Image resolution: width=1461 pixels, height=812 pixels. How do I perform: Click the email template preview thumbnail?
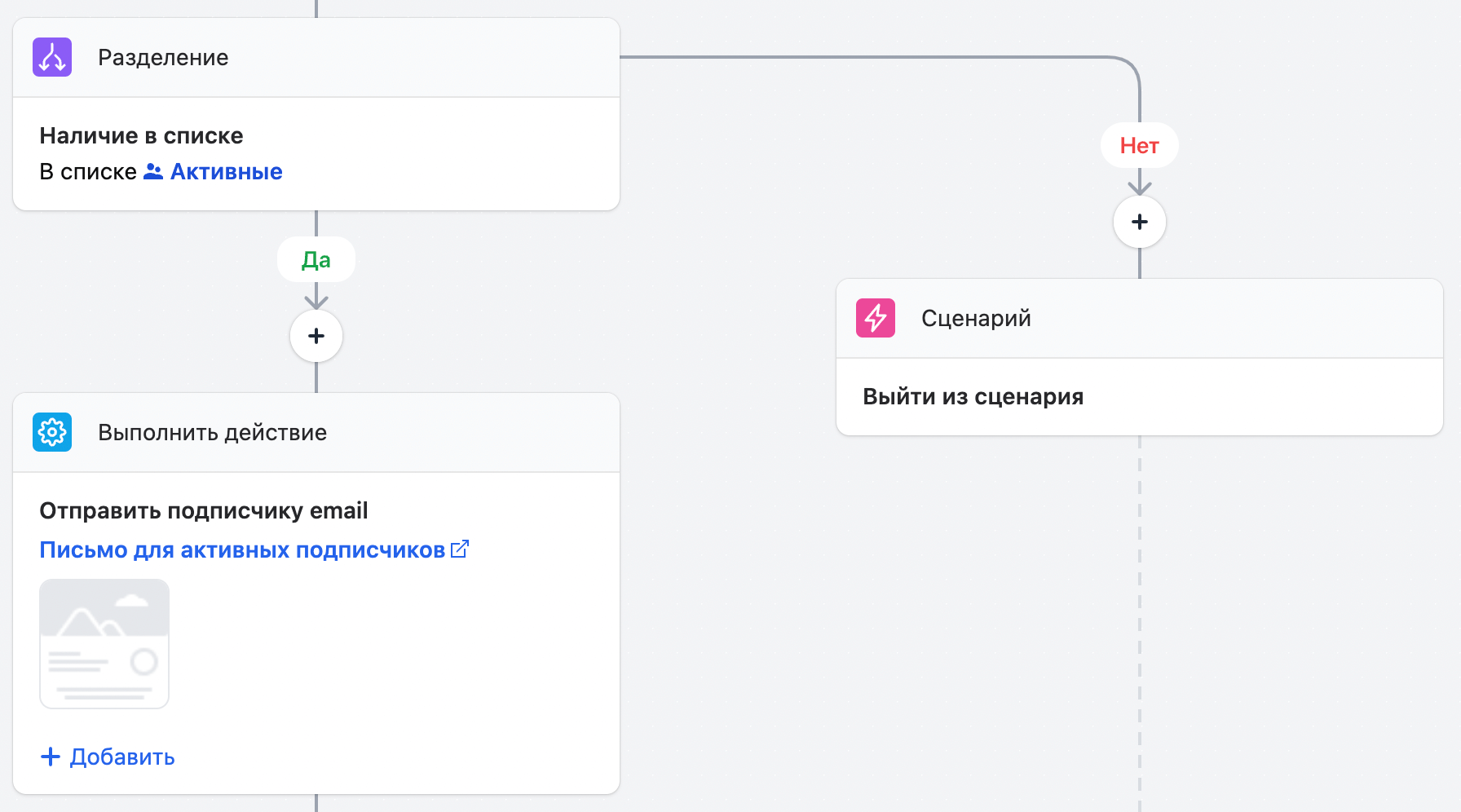coord(104,643)
